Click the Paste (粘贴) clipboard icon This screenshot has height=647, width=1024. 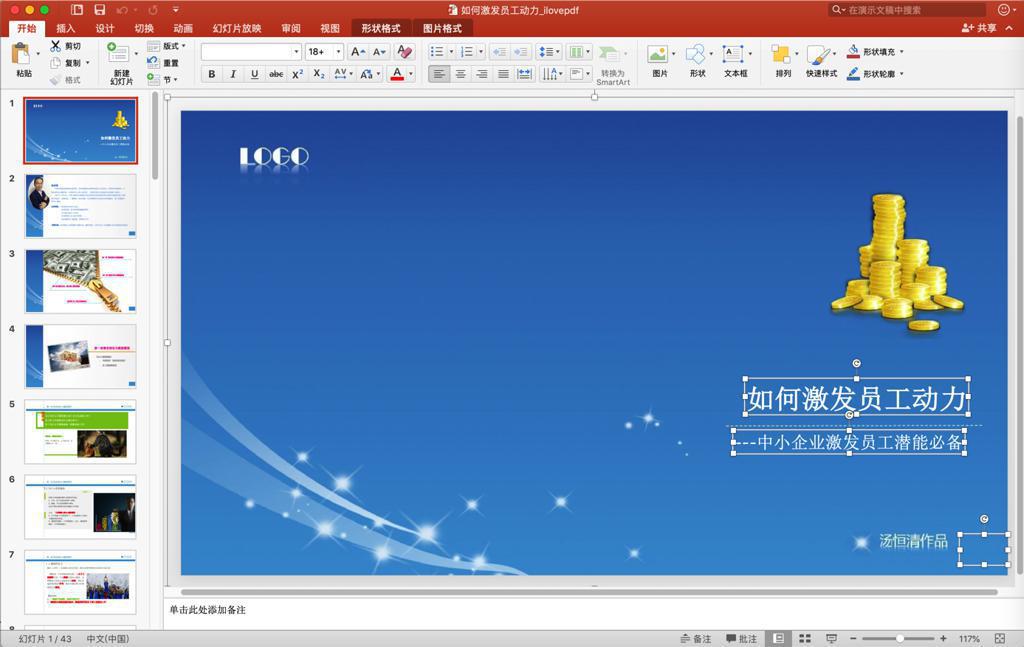coord(21,54)
